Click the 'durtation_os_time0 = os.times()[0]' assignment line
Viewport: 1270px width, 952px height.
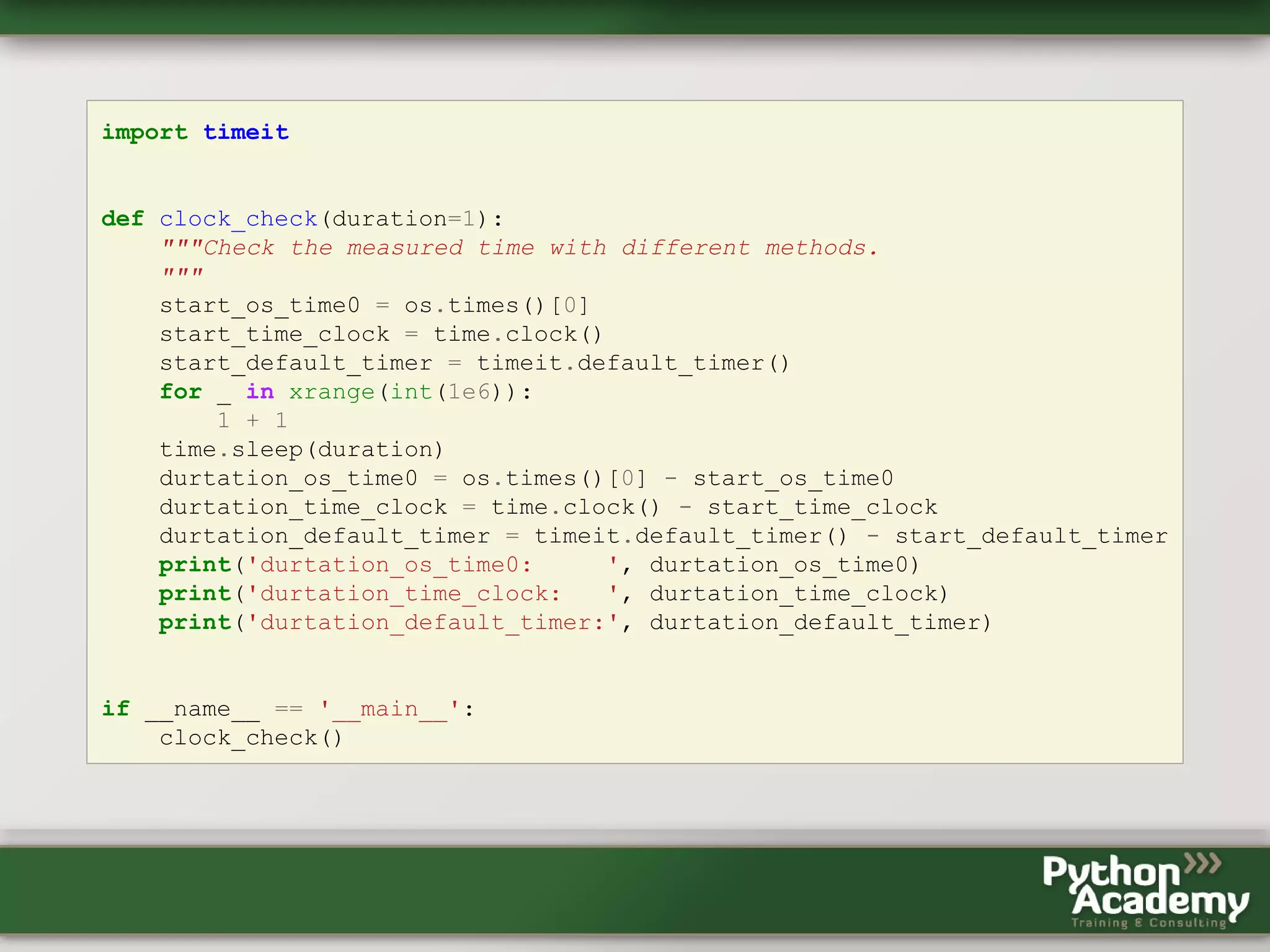526,478
